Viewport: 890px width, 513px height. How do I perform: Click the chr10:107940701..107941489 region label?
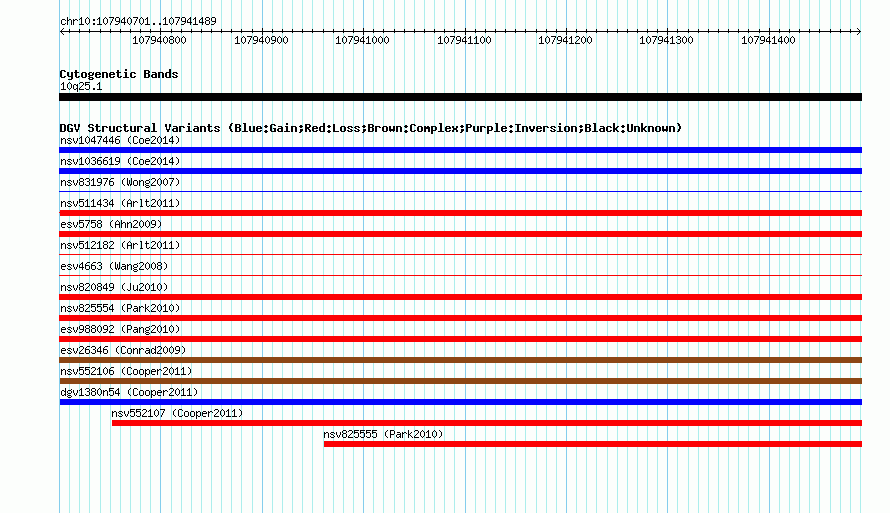click(x=138, y=21)
